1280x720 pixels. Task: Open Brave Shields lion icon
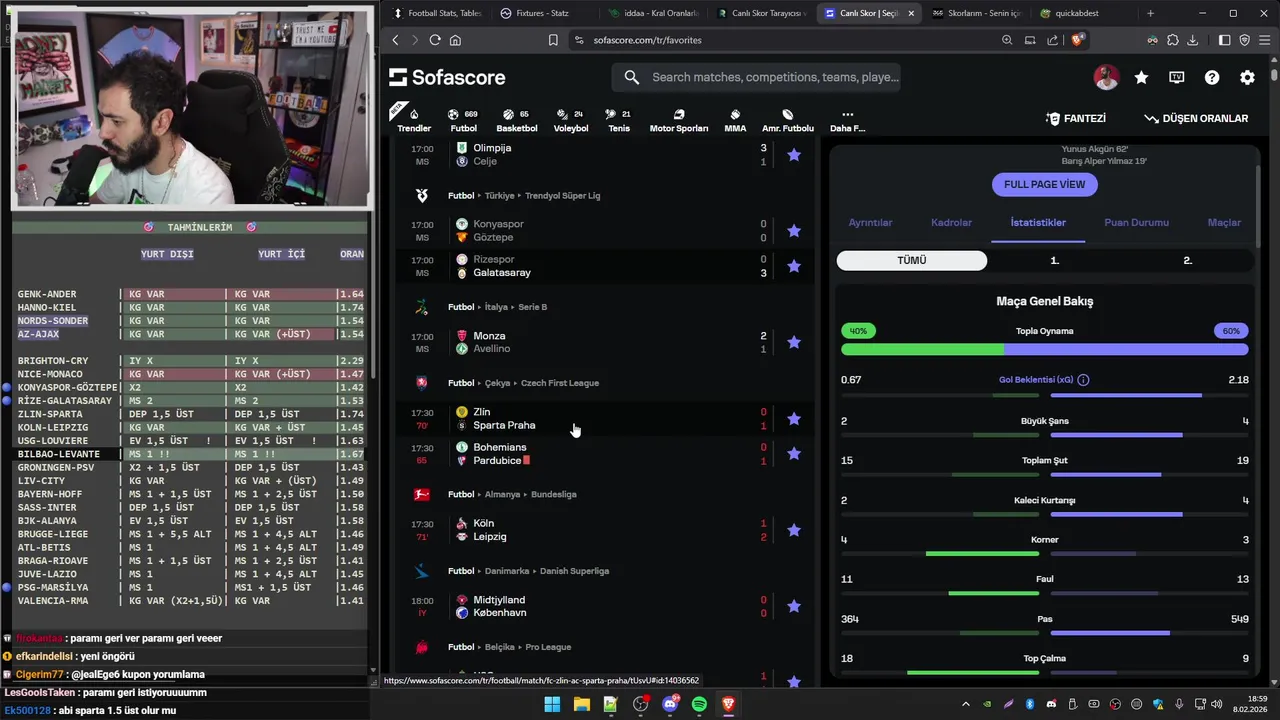click(x=1077, y=40)
